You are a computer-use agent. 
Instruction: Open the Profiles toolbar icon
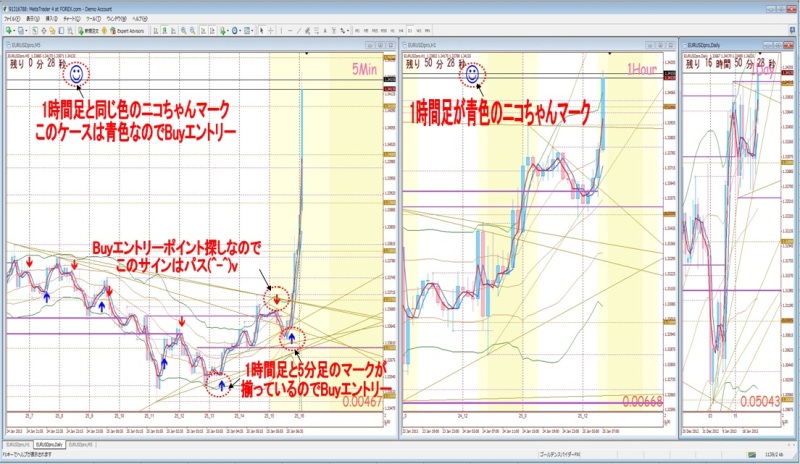(20, 31)
